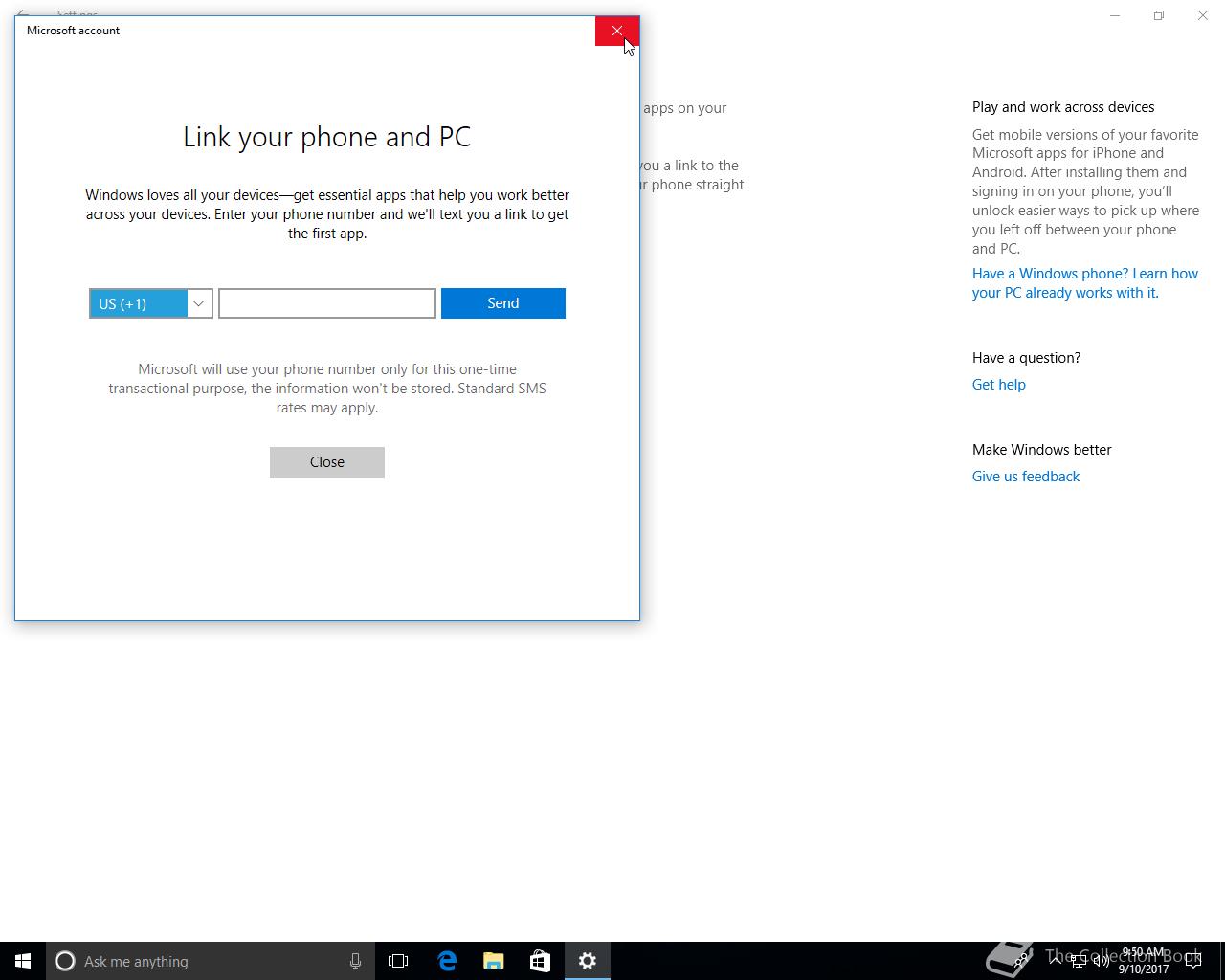Click the Cortana microphone icon

pyautogui.click(x=355, y=961)
